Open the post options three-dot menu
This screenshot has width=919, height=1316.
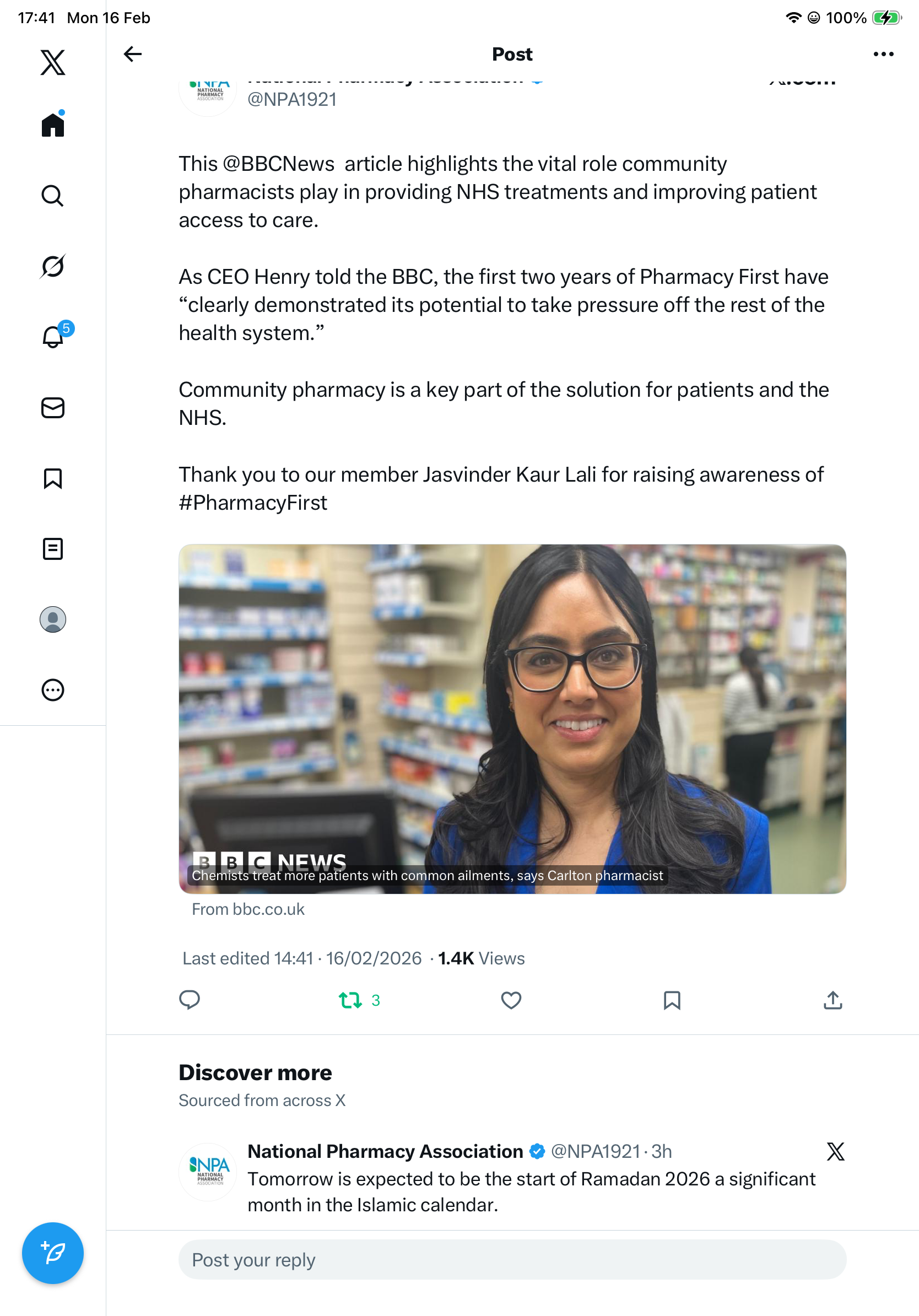click(883, 54)
